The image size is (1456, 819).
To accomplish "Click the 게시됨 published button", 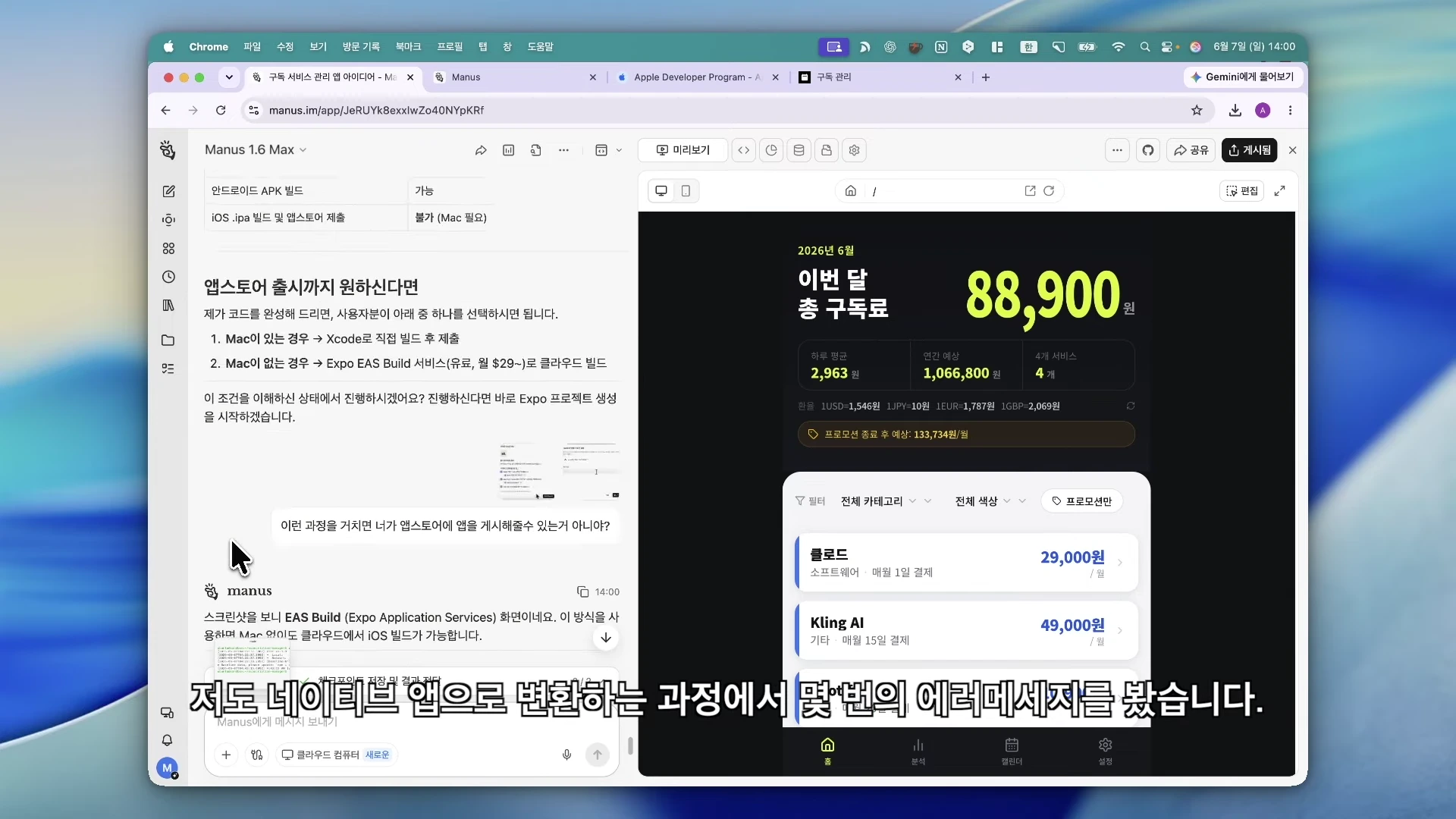I will click(x=1249, y=150).
